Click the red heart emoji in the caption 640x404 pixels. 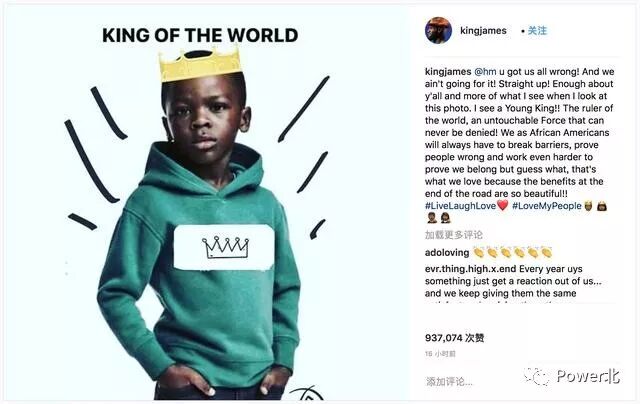pyautogui.click(x=503, y=205)
